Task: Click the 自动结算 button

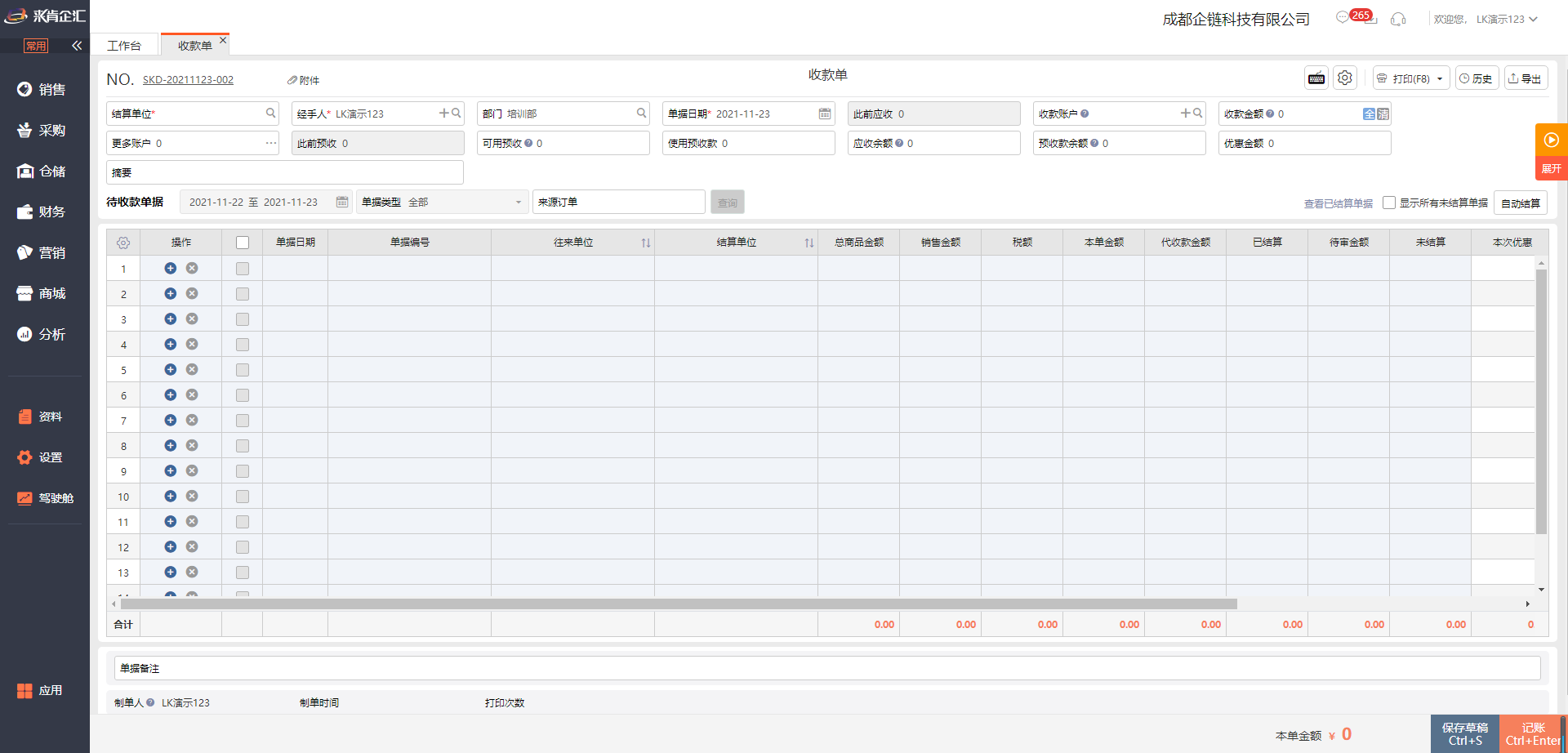Action: pyautogui.click(x=1520, y=203)
